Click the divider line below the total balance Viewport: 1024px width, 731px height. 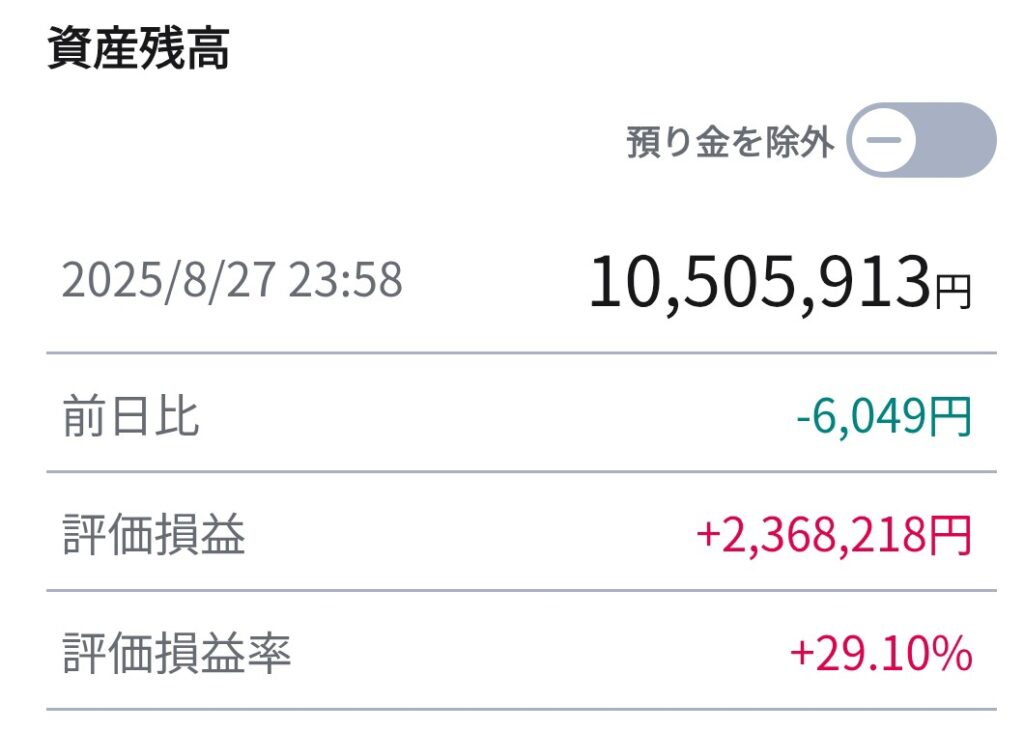pyautogui.click(x=521, y=353)
